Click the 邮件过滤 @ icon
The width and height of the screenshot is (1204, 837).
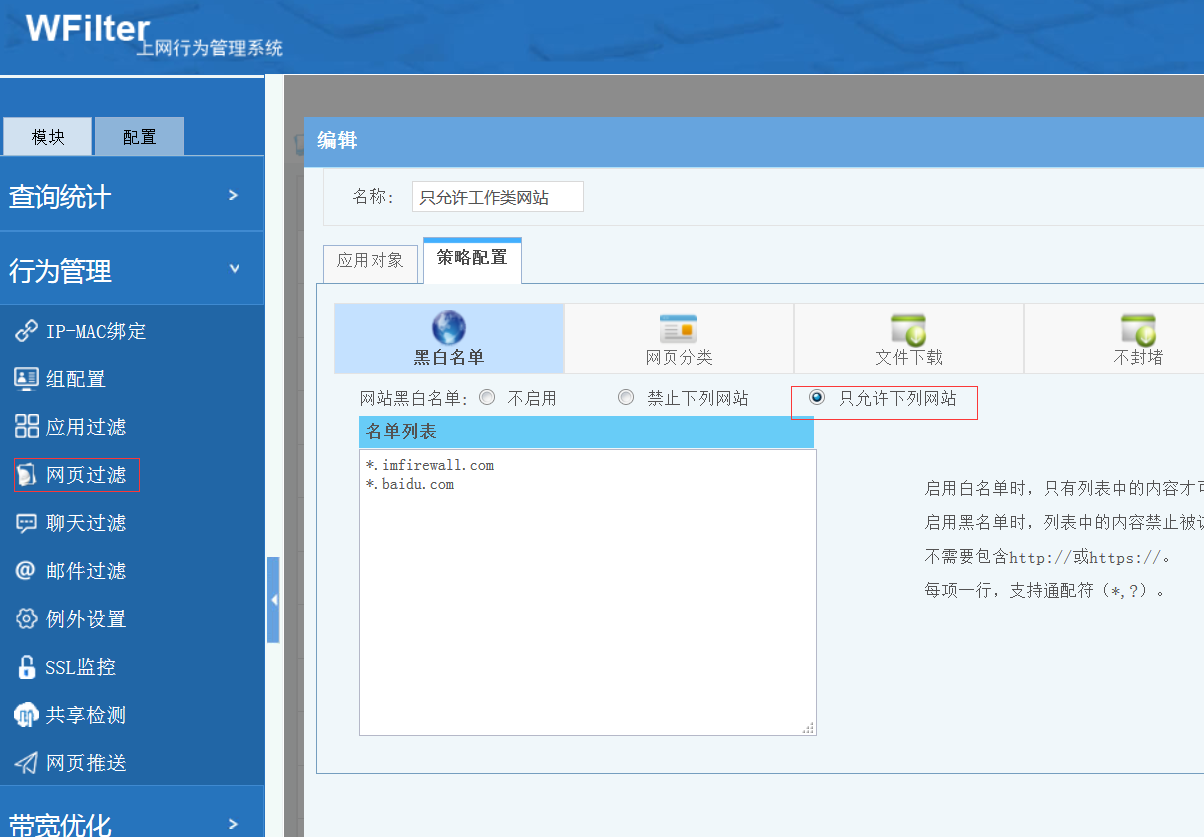[x=26, y=571]
